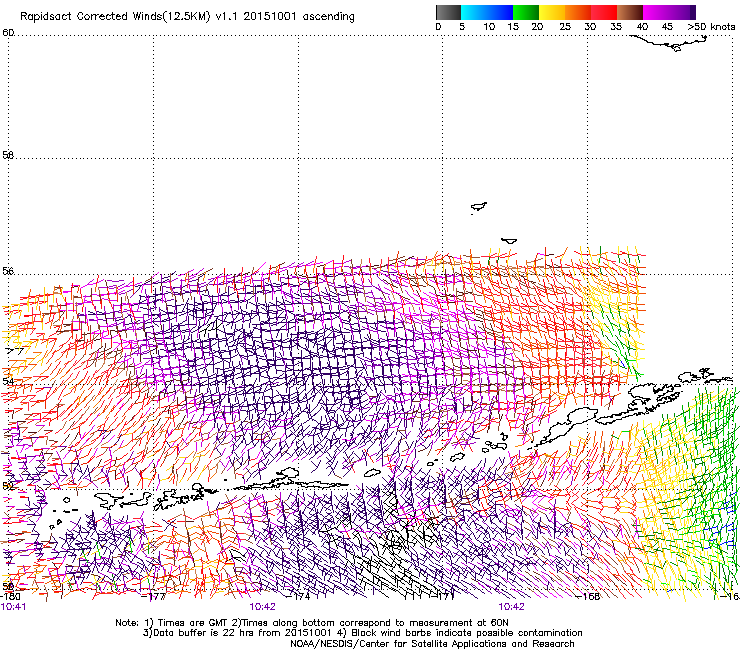Screen dimensions: 740x650
Task: Pick the green 15–20 knots color segment
Action: 526,12
